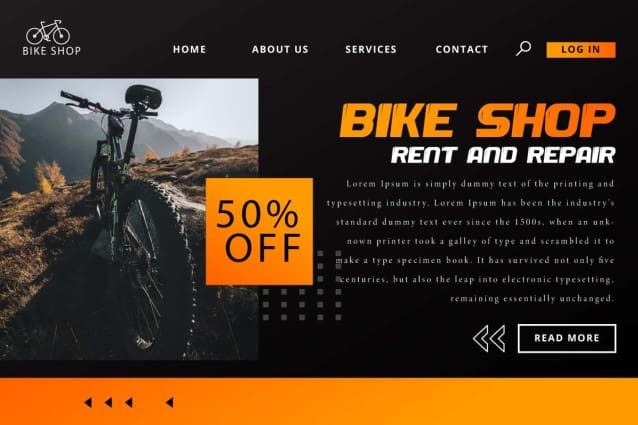
Task: Select SERVICES in the navigation bar
Action: pyautogui.click(x=371, y=49)
